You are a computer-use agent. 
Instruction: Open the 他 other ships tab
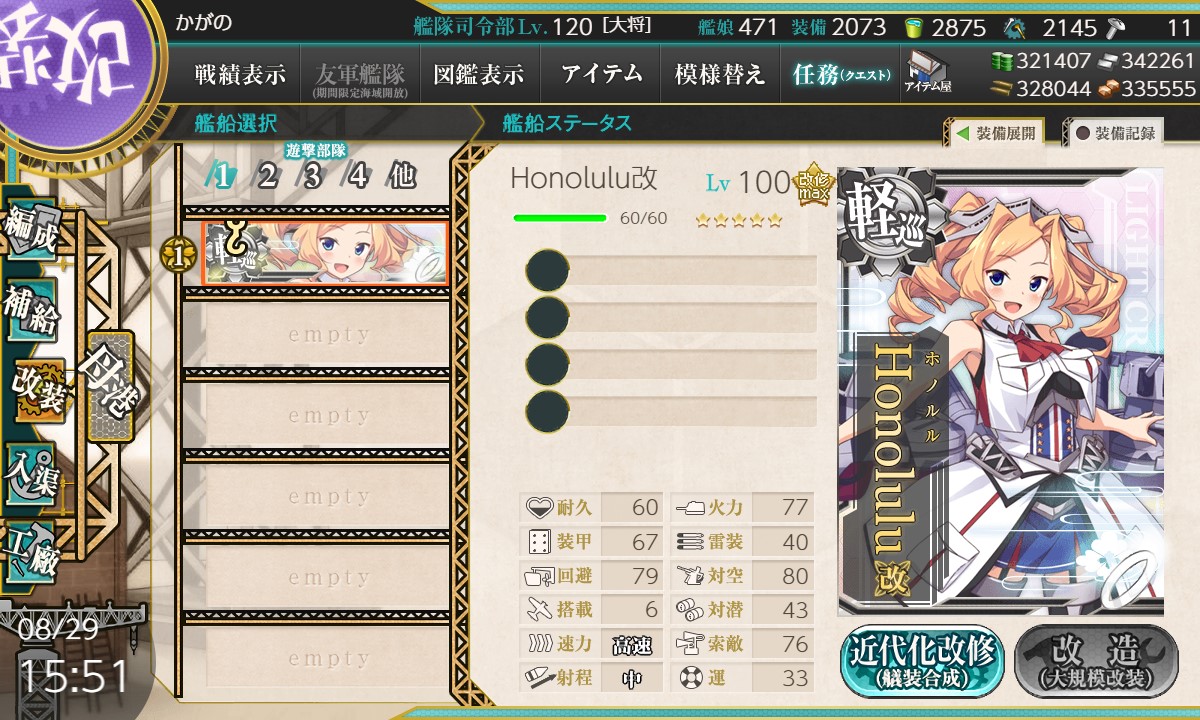[402, 177]
